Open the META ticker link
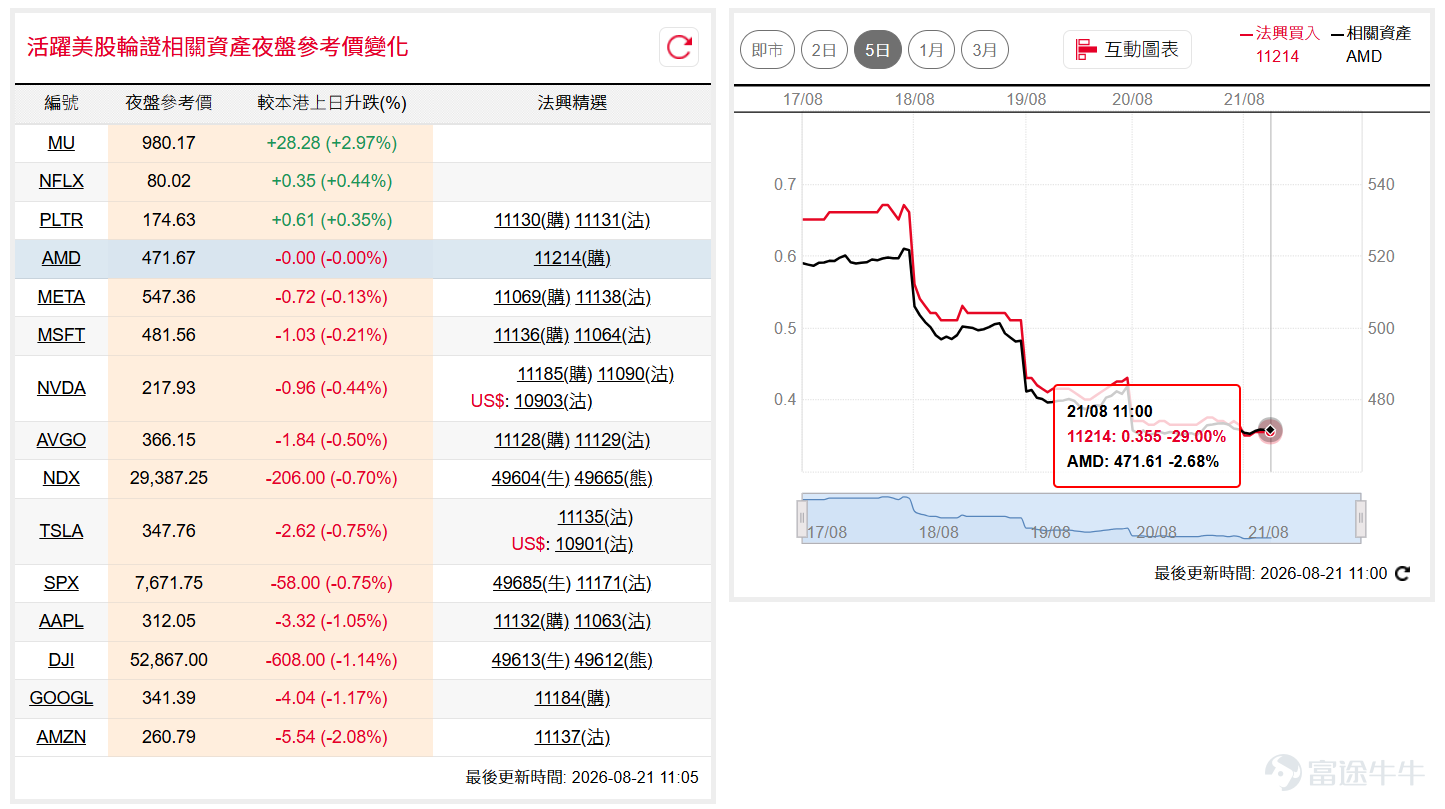This screenshot has height=809, width=1445. pyautogui.click(x=61, y=297)
